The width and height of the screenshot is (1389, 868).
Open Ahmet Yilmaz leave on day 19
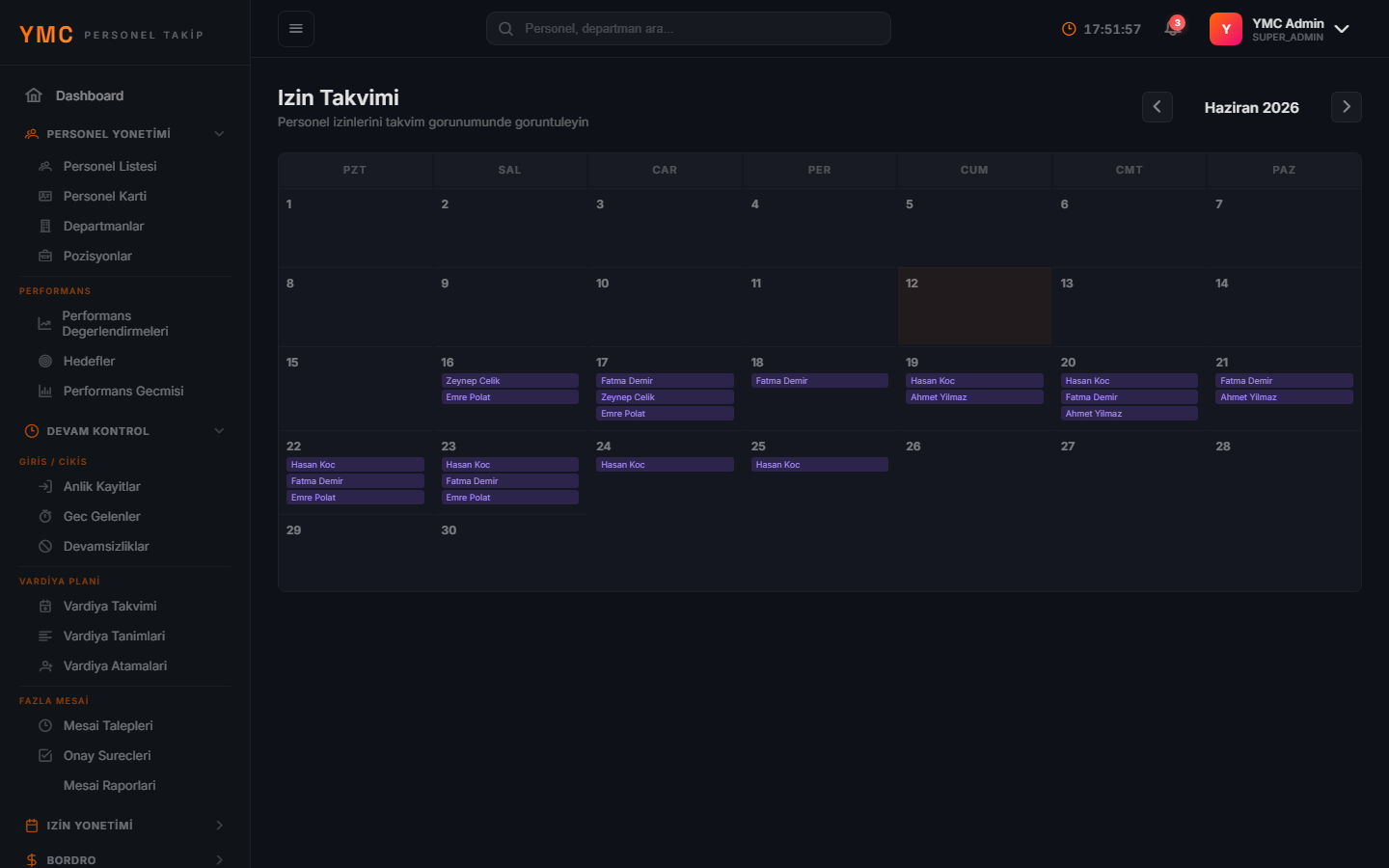(x=974, y=397)
